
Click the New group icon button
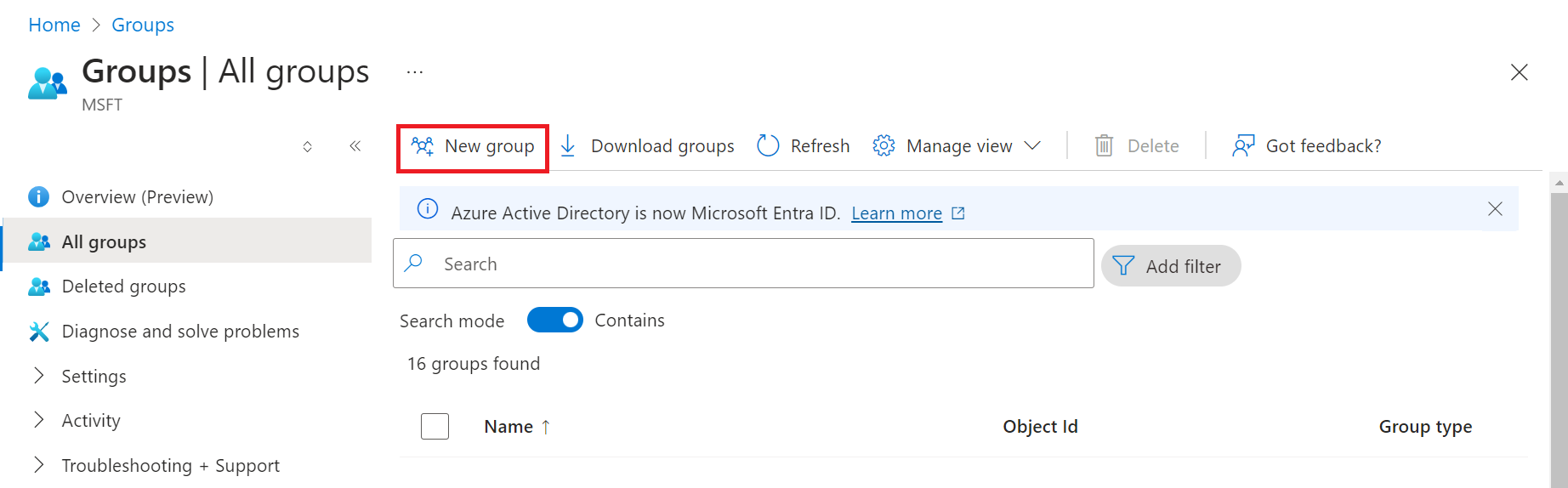click(423, 146)
